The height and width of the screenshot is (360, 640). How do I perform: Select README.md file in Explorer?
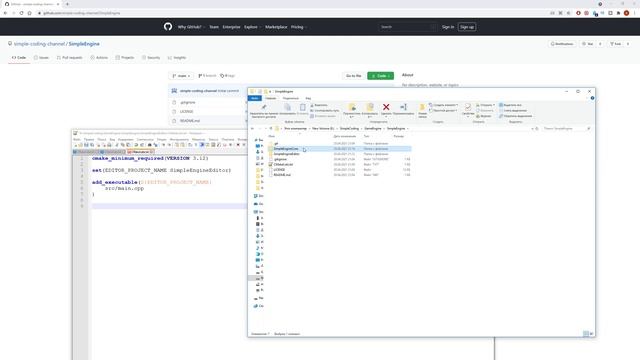282,175
